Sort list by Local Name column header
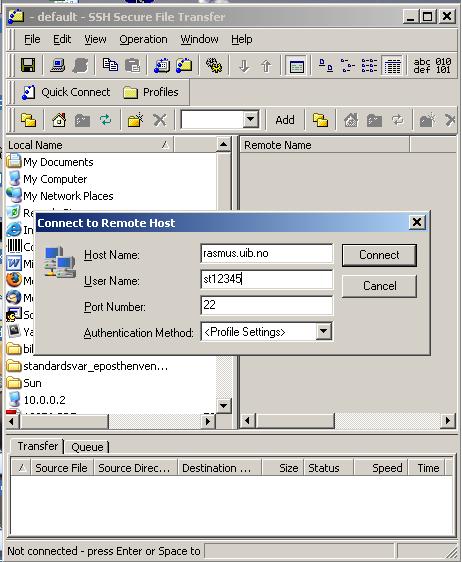 [90, 145]
